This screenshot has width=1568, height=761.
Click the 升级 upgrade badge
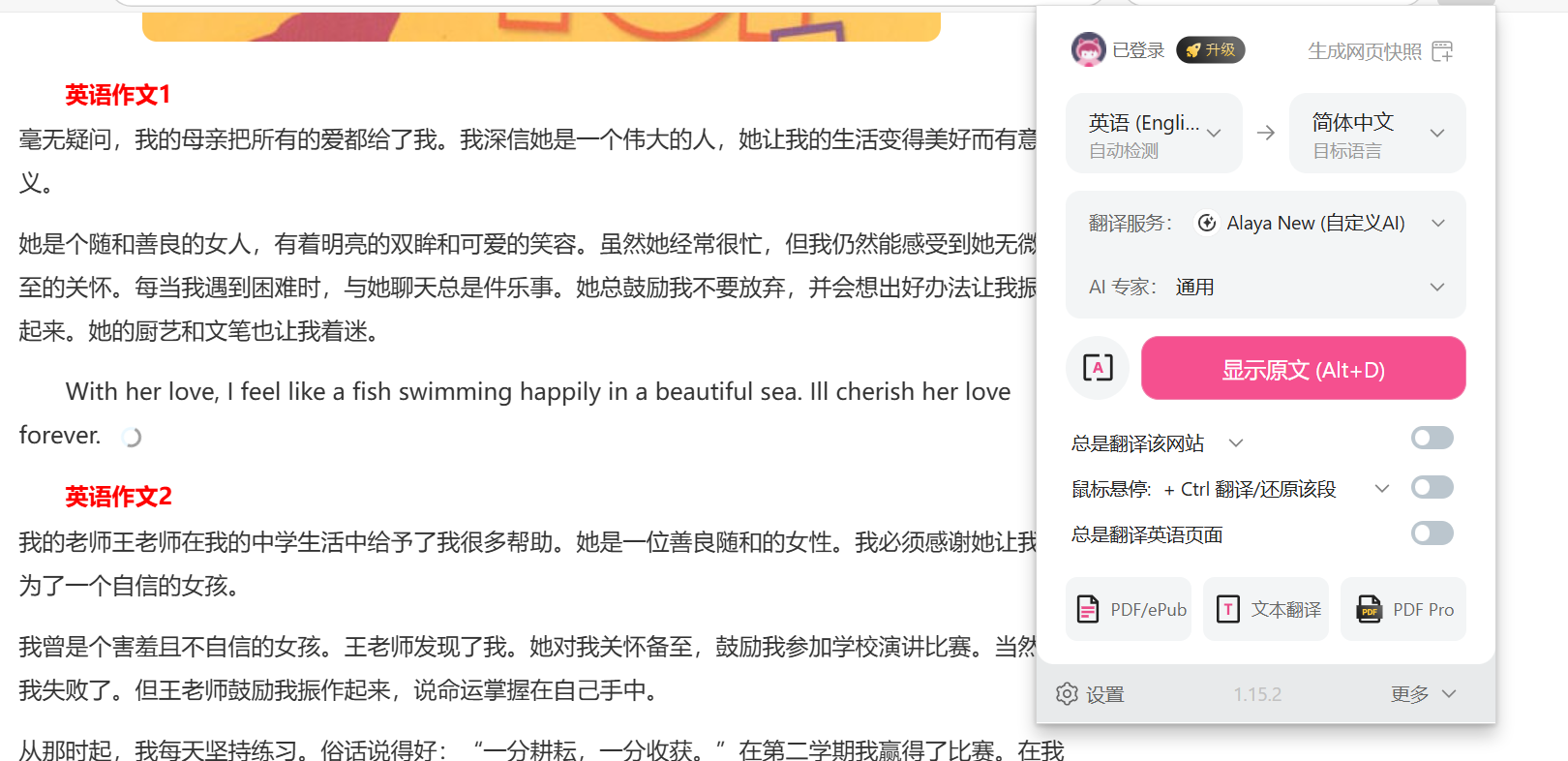click(1211, 50)
